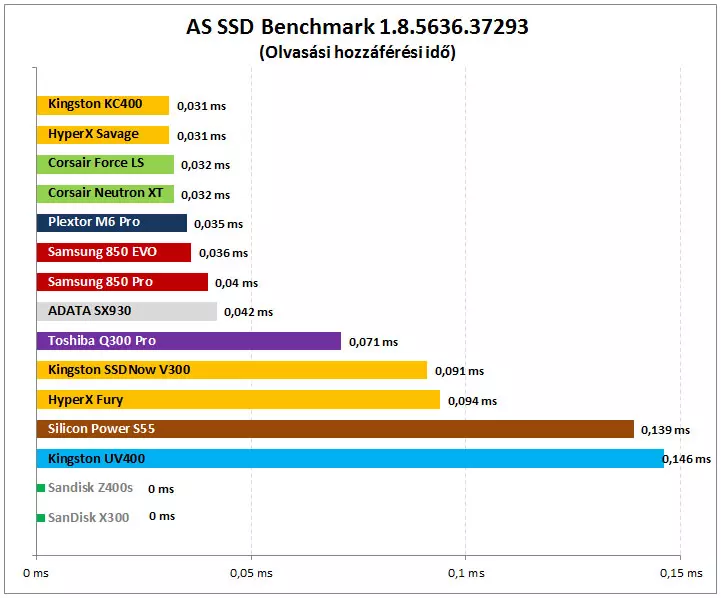Select the Kingston UV400 bar
721x598 pixels.
[350, 458]
